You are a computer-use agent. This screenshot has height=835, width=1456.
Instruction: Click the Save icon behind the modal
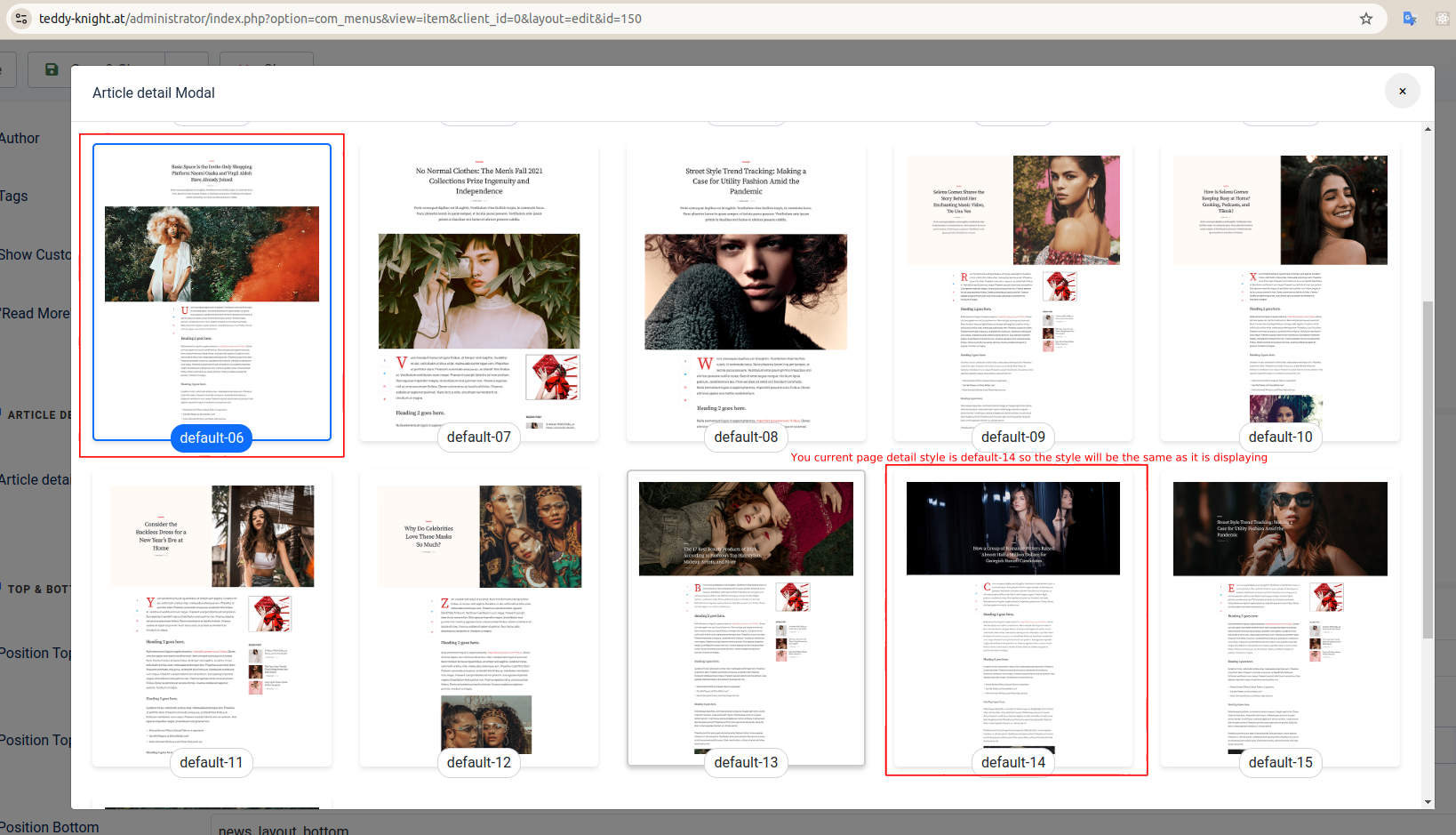[52, 69]
